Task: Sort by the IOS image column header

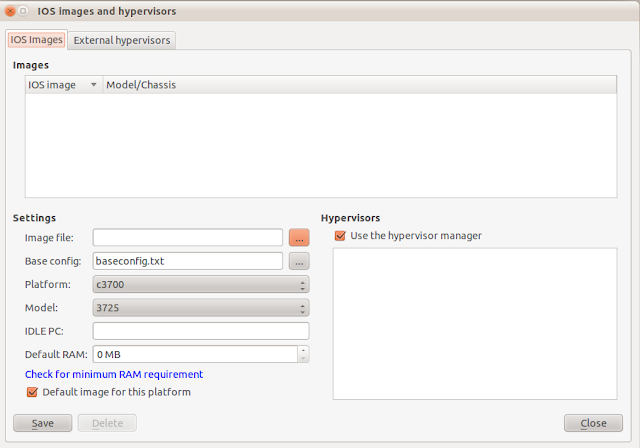Action: 64,85
